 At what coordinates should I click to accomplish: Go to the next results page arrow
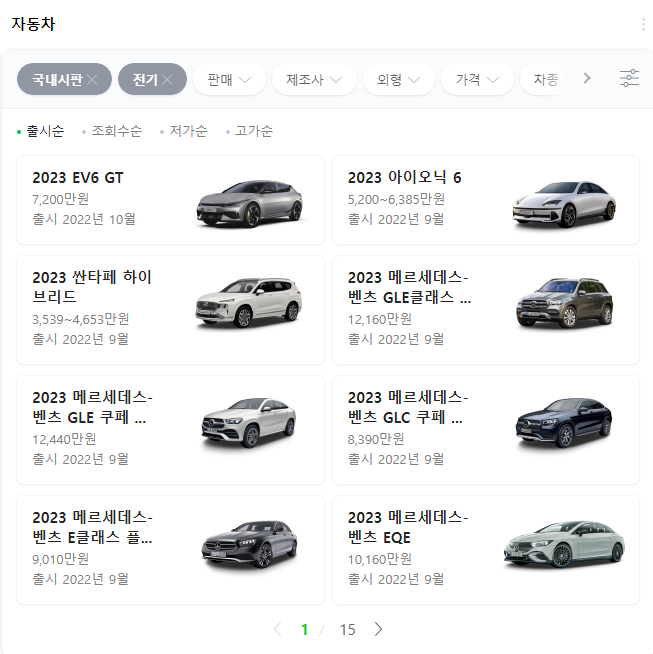coord(378,629)
